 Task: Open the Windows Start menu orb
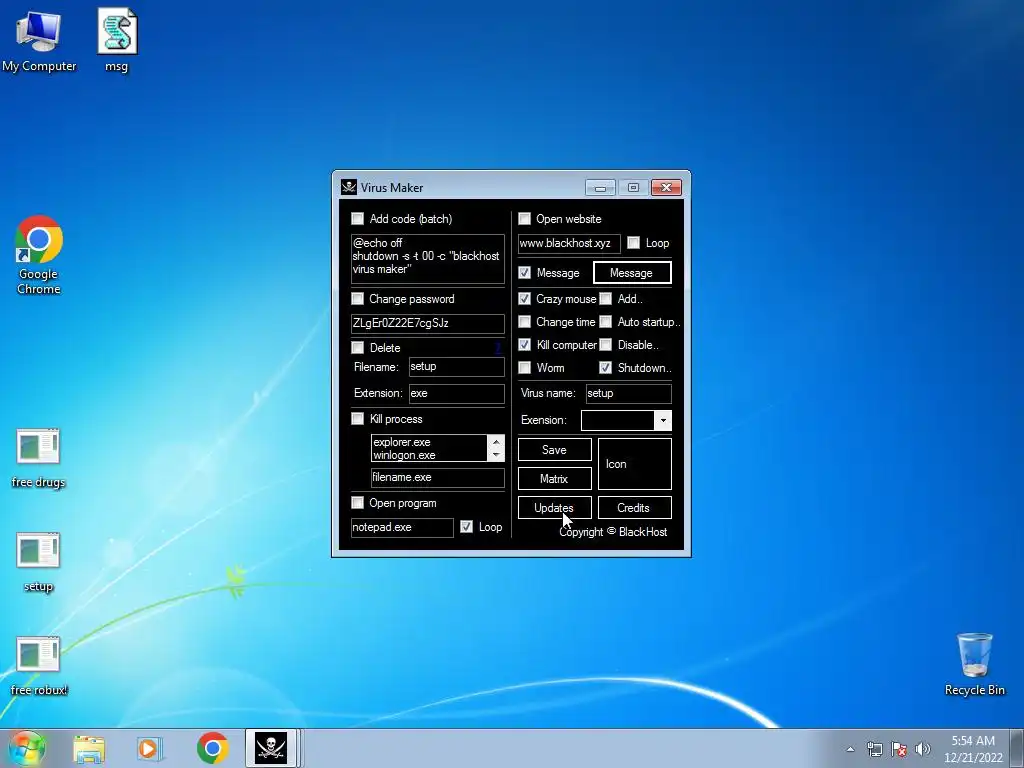pyautogui.click(x=27, y=748)
